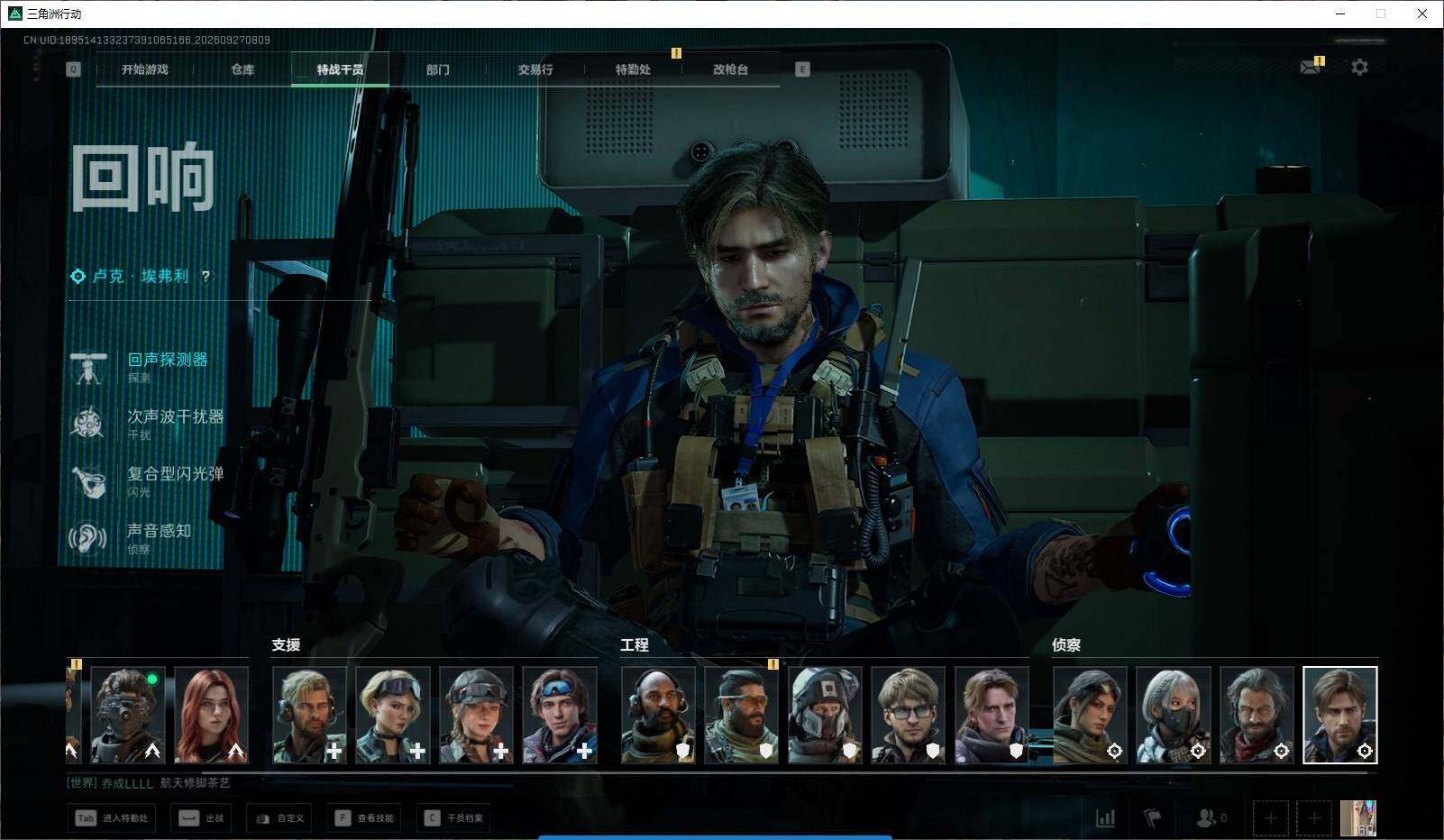This screenshot has width=1444, height=840.
Task: Click the 次声波干扰器 skill name
Action: (176, 416)
